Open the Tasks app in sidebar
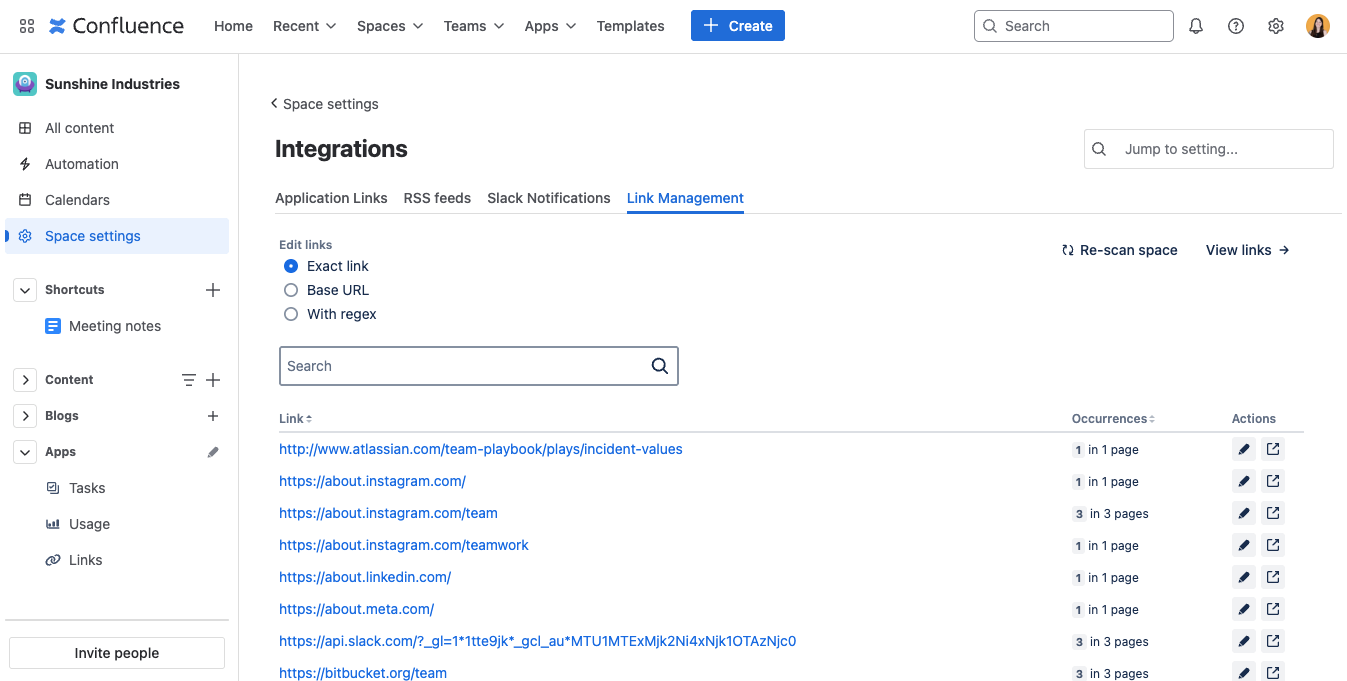This screenshot has width=1347, height=681. point(88,487)
